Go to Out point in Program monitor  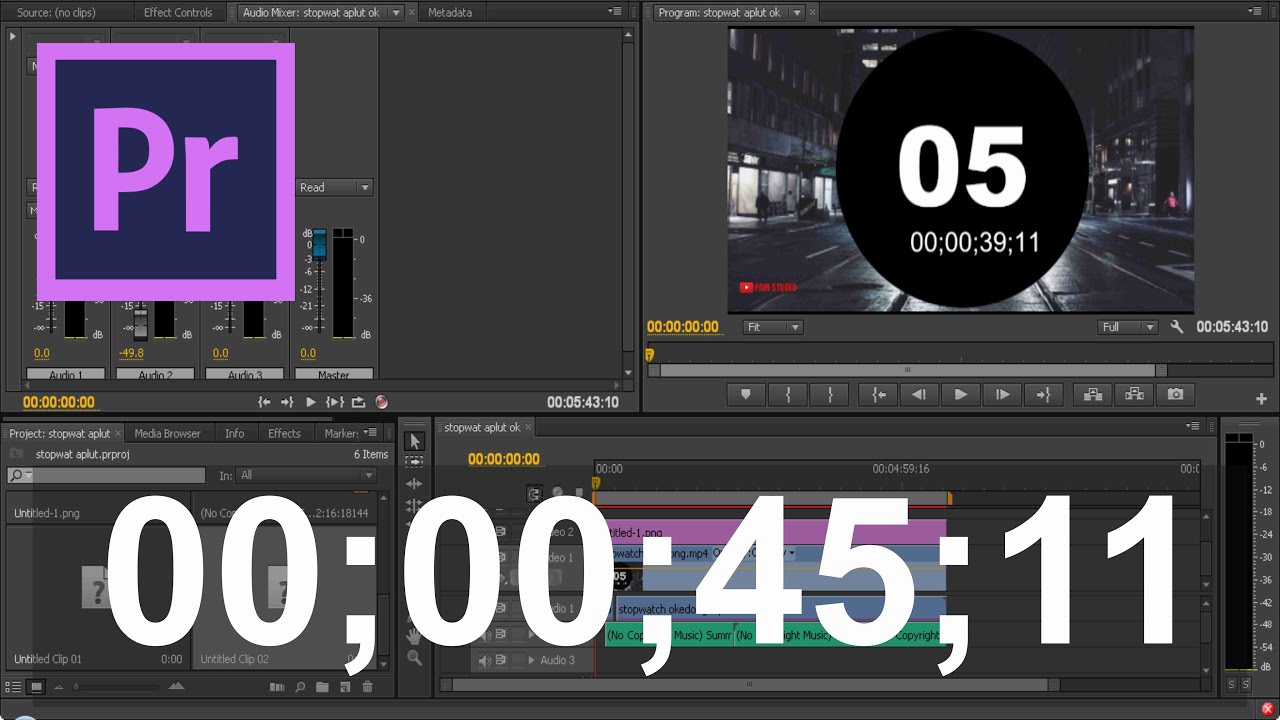tap(1043, 395)
